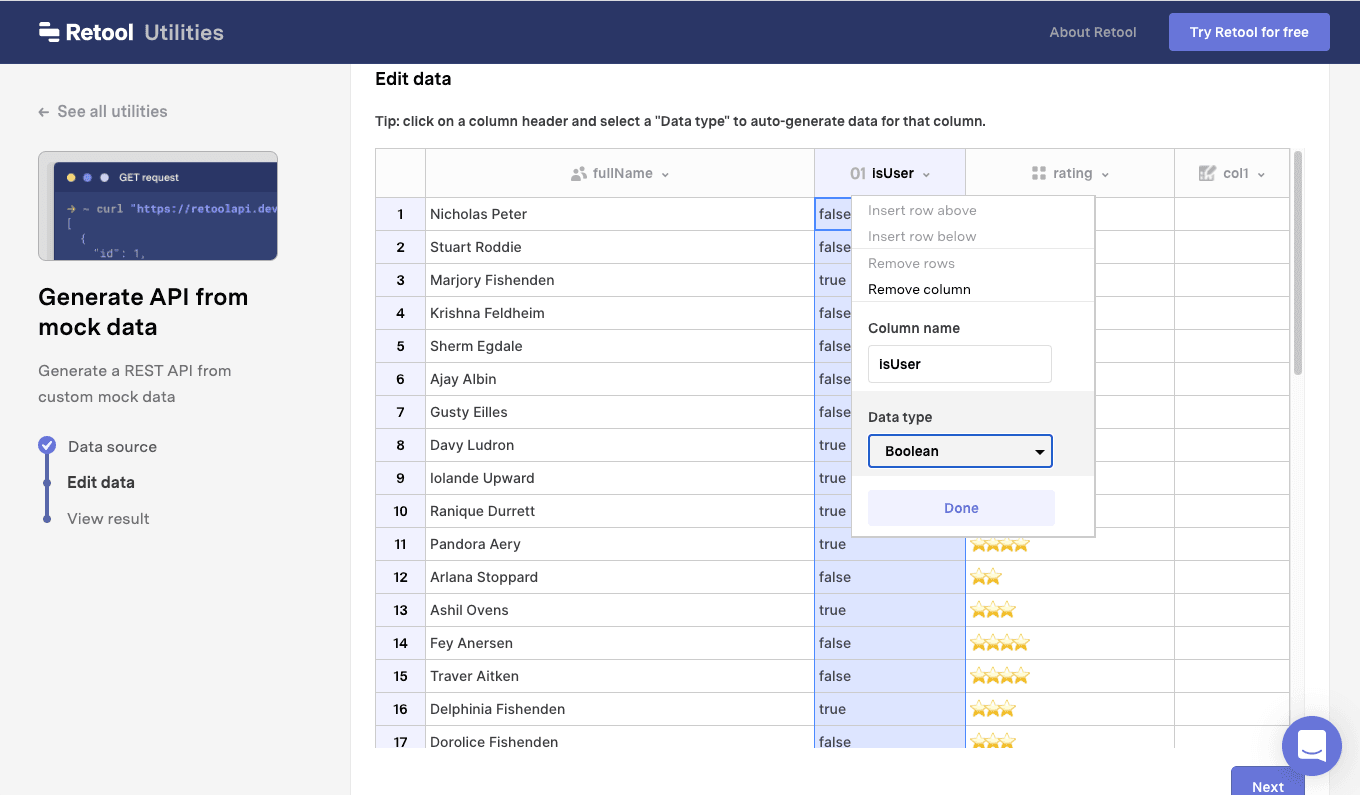Choose Insert row above menu entry
The width and height of the screenshot is (1360, 795).
pyautogui.click(x=922, y=211)
